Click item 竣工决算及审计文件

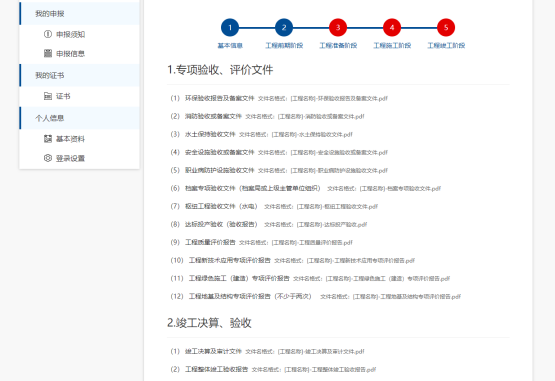[213, 352]
